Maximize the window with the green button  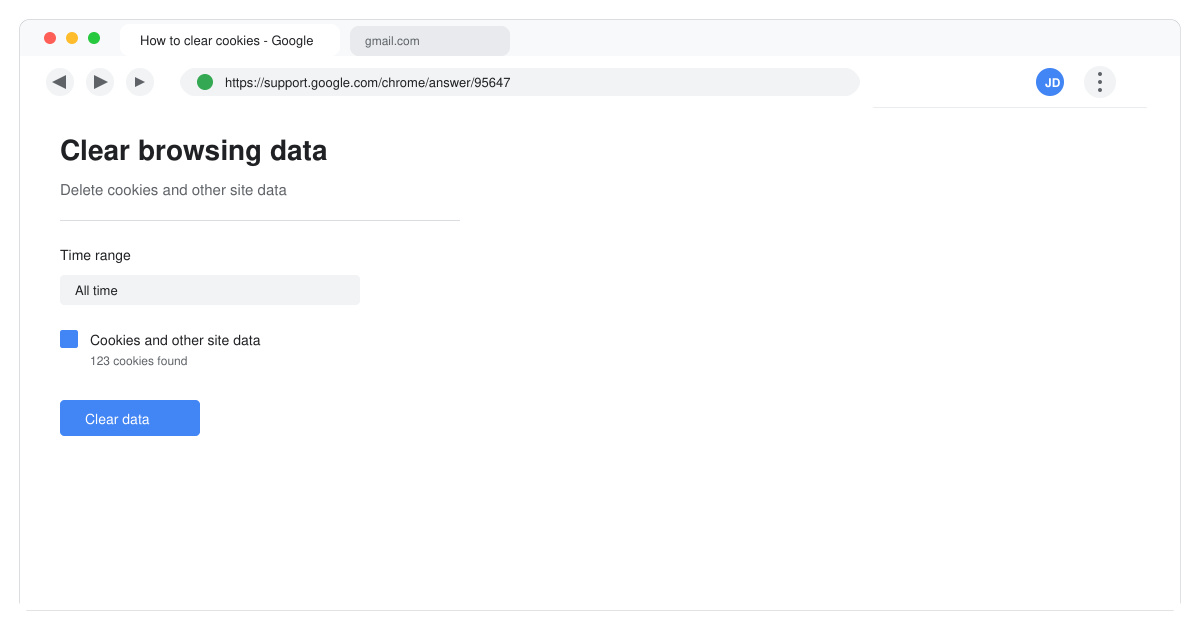click(x=94, y=38)
